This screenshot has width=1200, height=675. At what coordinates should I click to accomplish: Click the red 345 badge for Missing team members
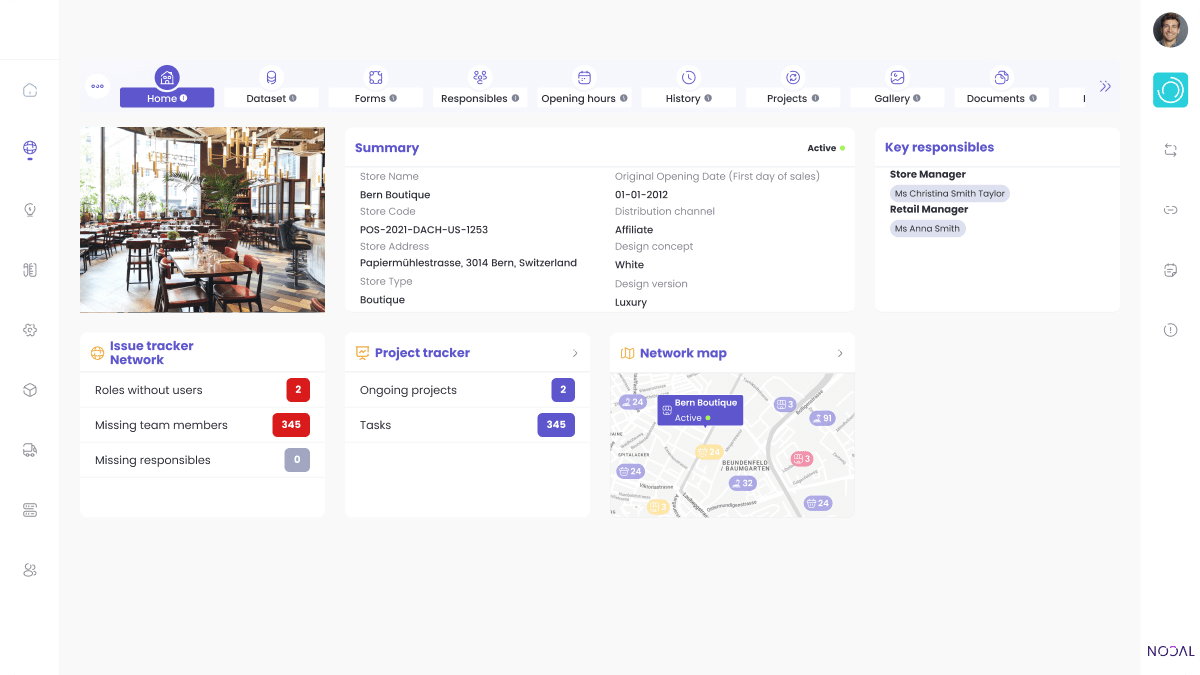pos(291,424)
